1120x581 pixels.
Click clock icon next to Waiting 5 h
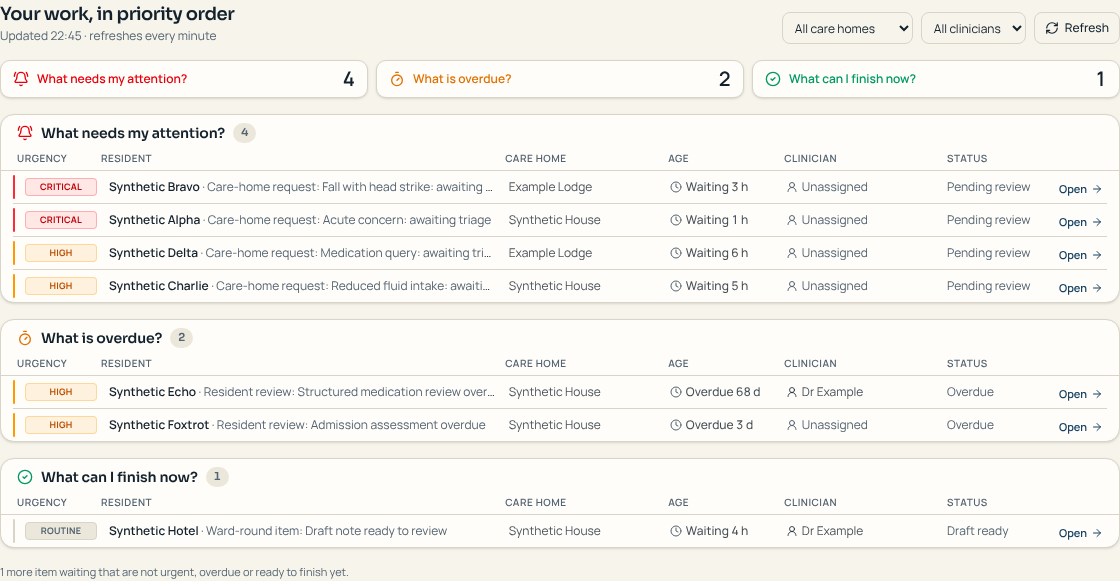676,286
